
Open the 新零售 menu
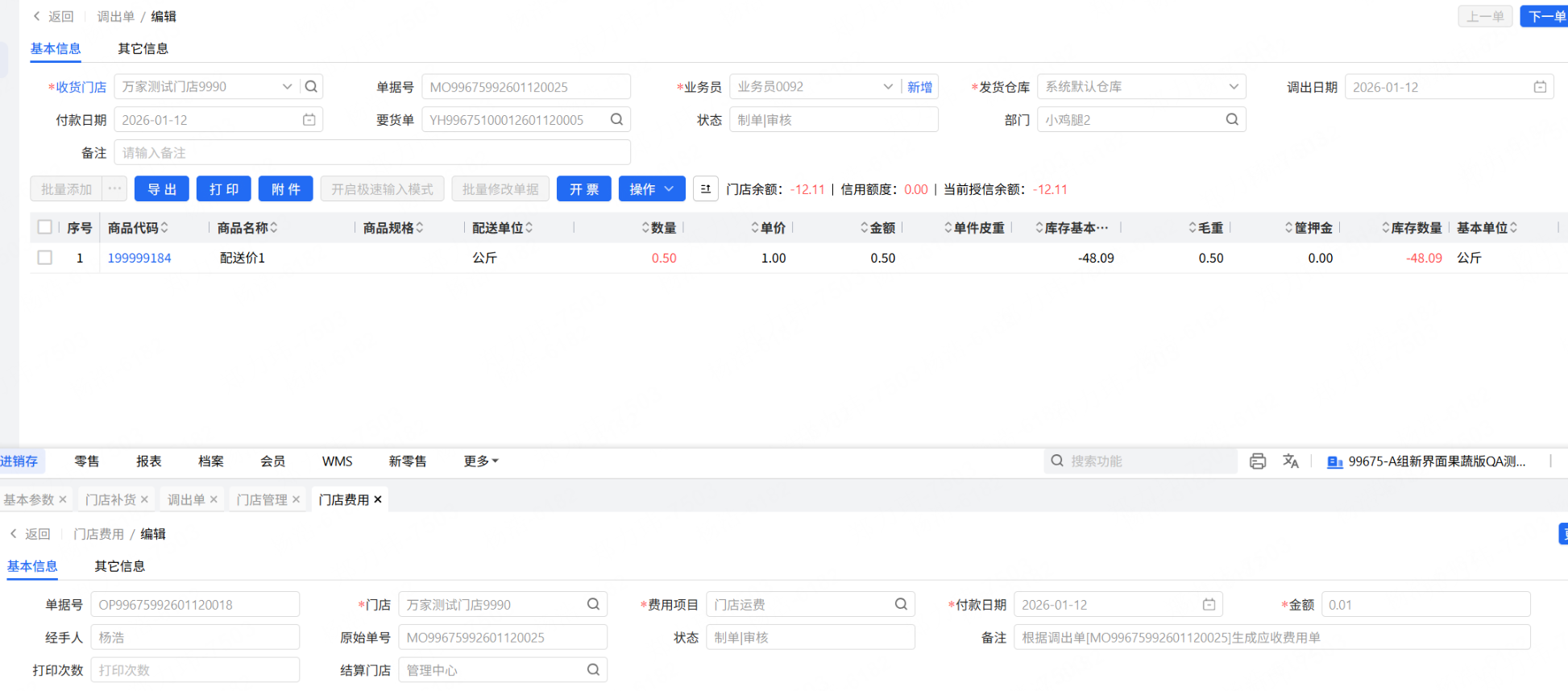[408, 461]
